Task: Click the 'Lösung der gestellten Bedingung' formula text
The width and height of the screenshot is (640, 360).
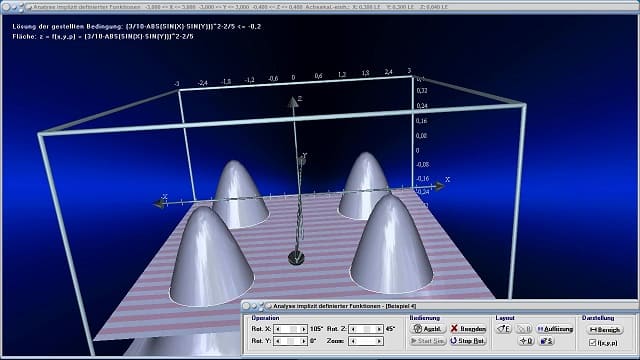Action: click(x=137, y=27)
